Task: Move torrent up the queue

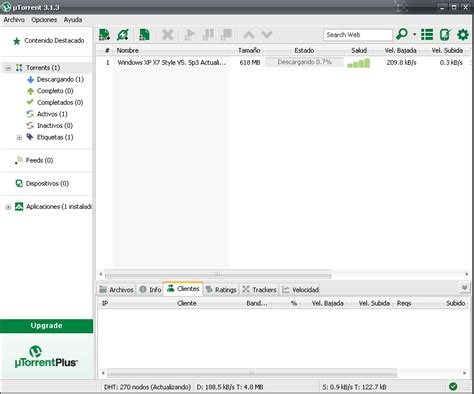Action: (x=249, y=35)
